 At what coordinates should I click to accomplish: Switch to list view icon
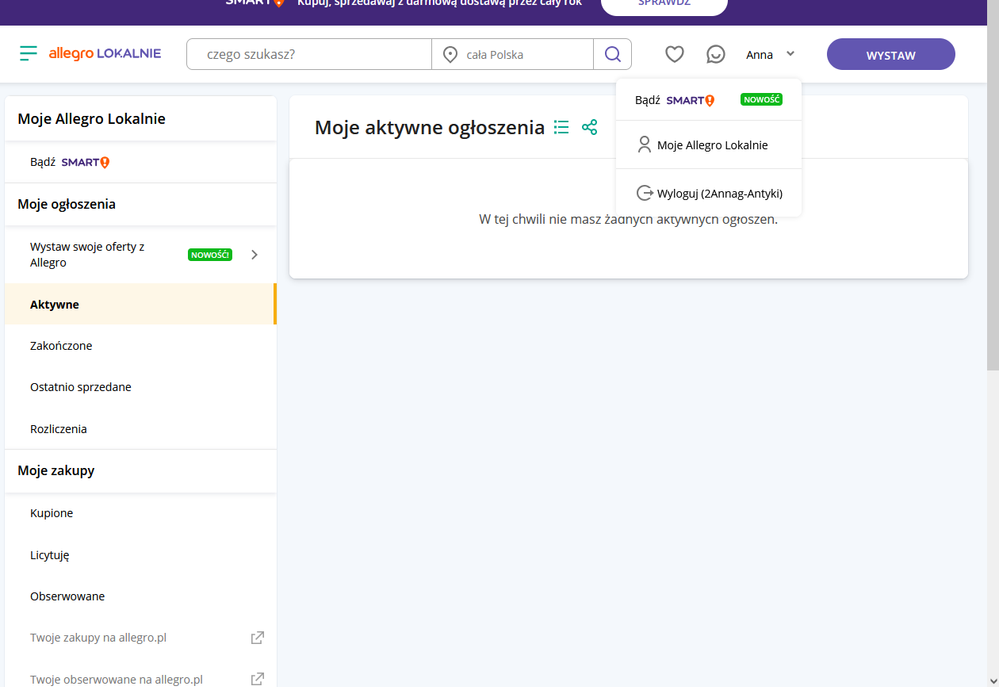[x=561, y=127]
